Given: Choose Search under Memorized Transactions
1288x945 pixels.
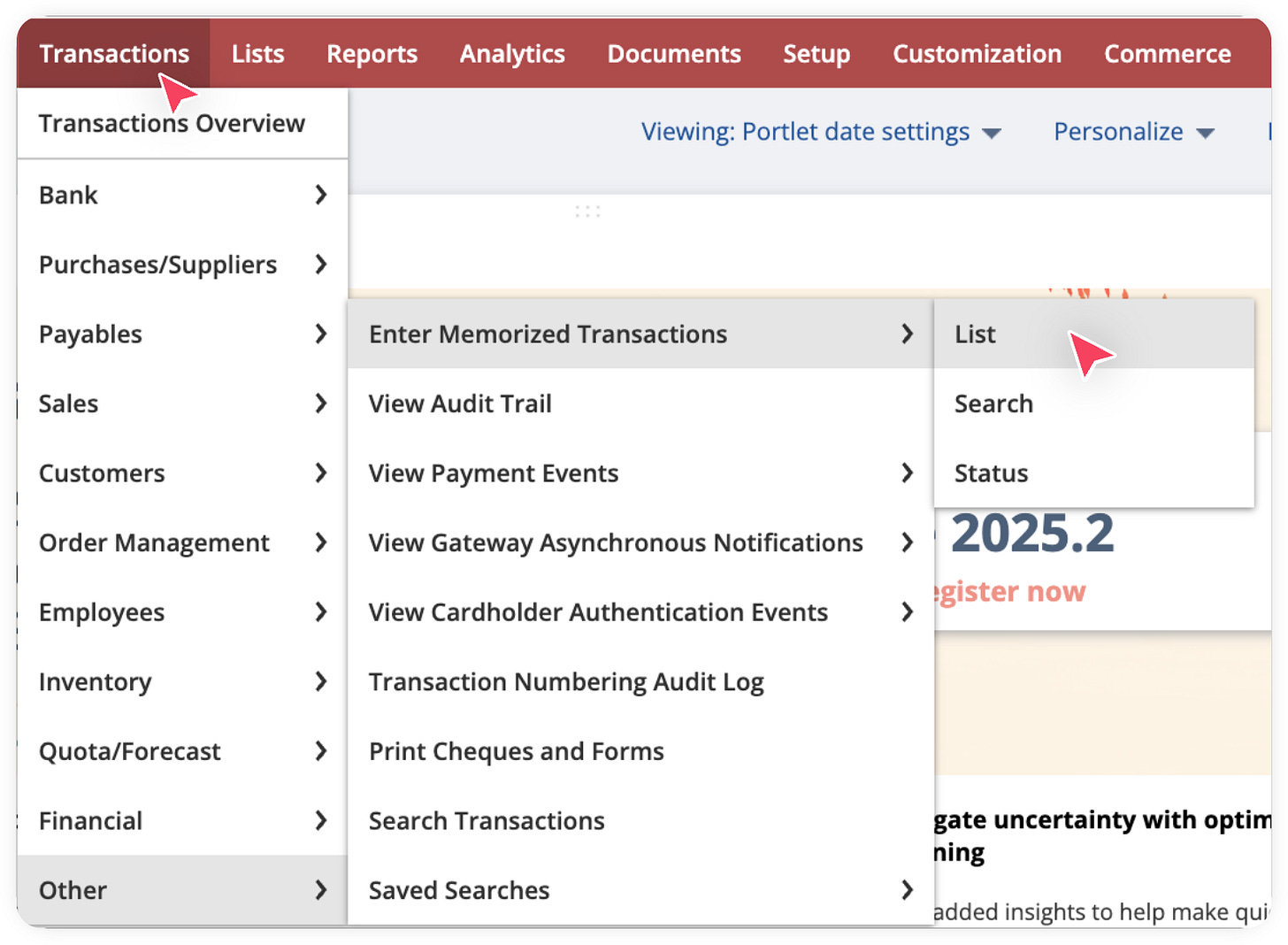Looking at the screenshot, I should 1094,403.
